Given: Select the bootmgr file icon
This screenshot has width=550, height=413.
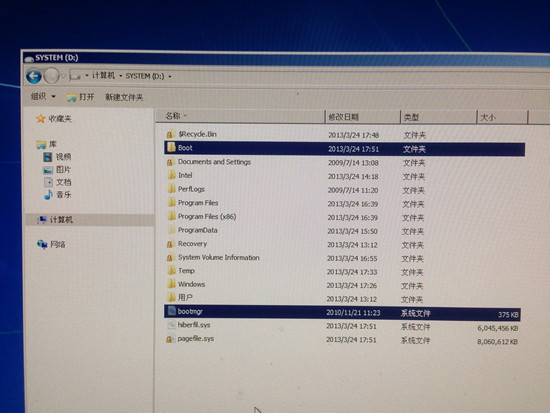Looking at the screenshot, I should 172,311.
